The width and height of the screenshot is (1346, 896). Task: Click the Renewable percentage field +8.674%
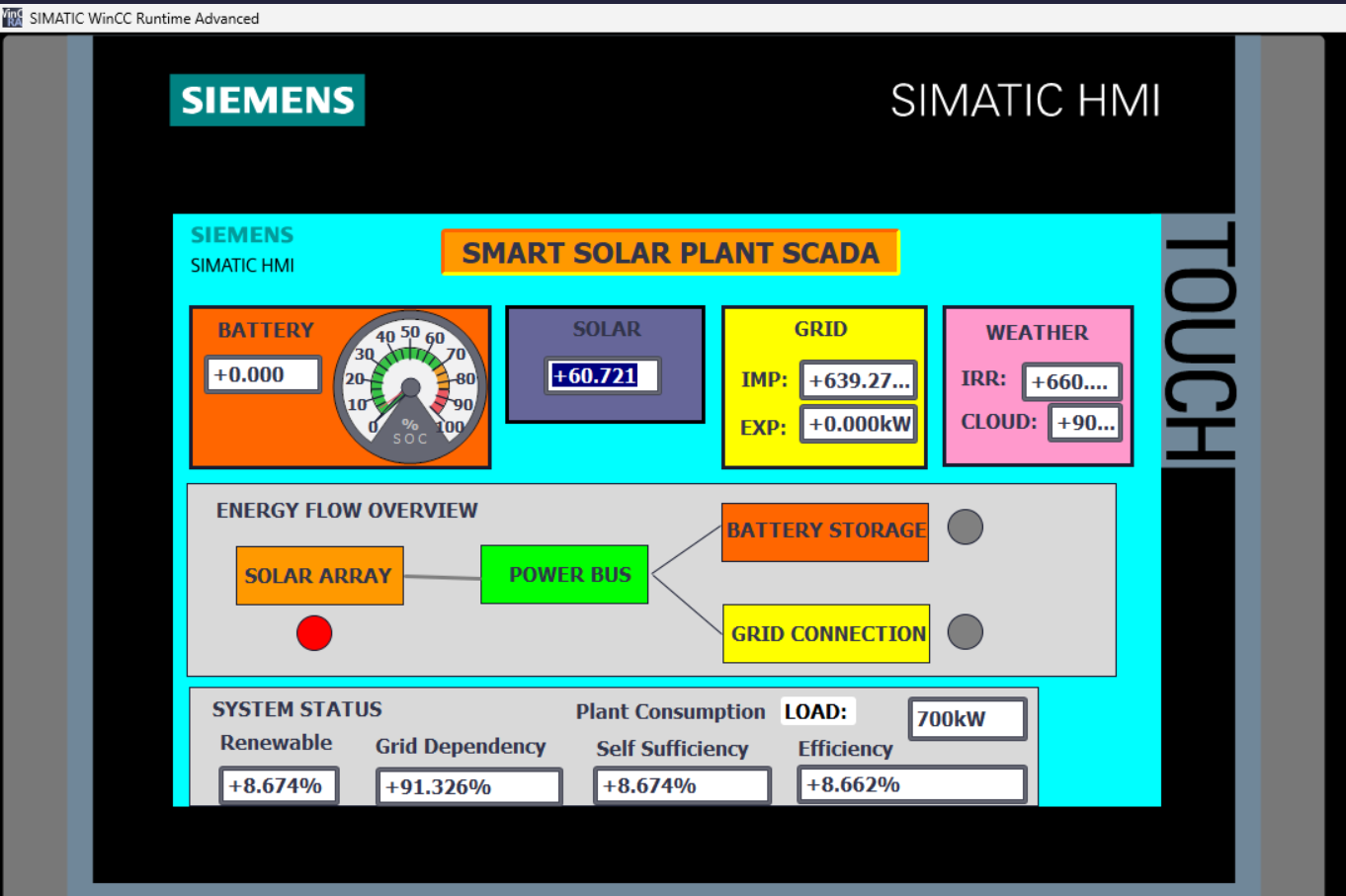(279, 785)
